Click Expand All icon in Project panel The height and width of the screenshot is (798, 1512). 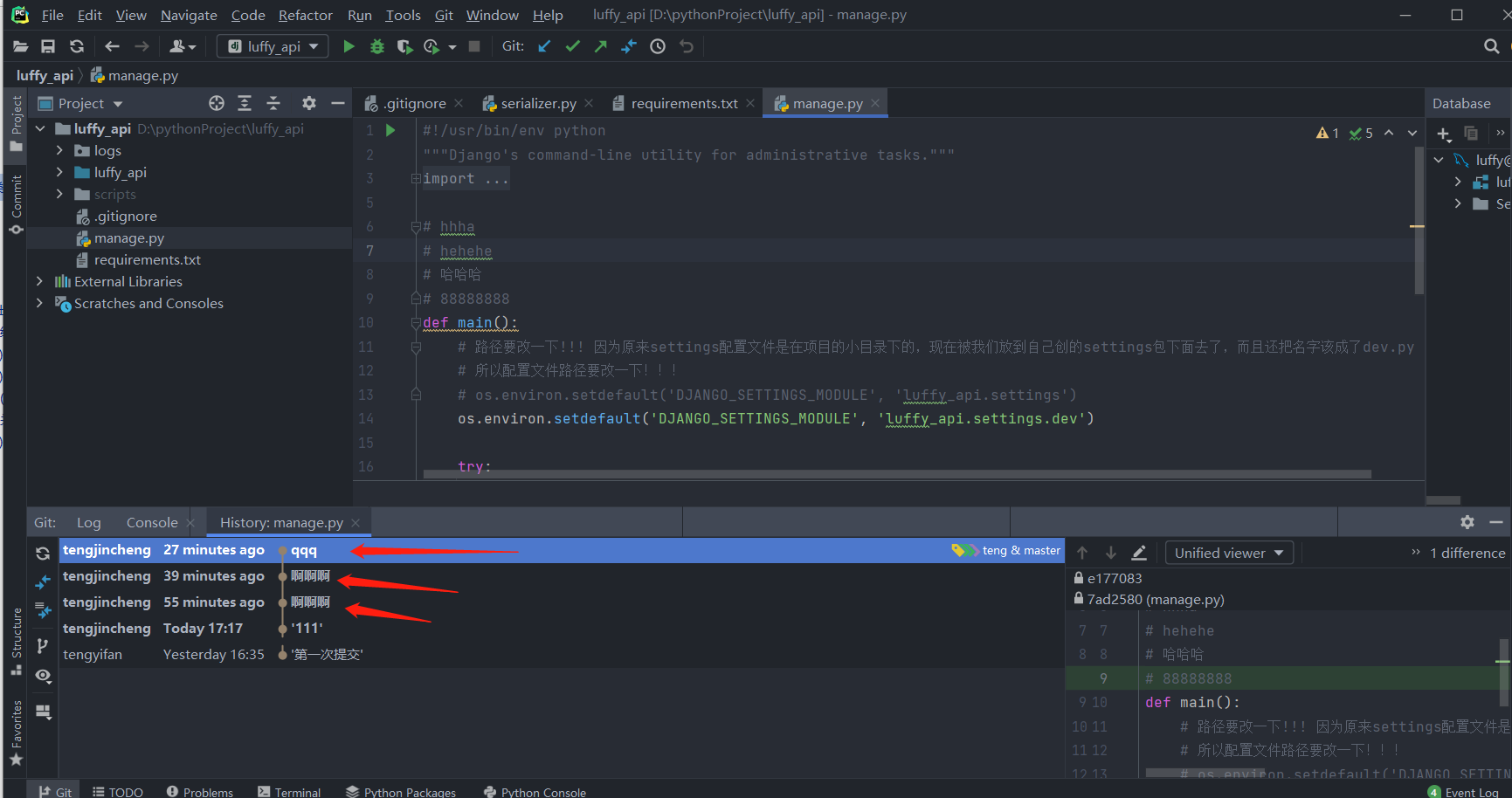pos(245,103)
